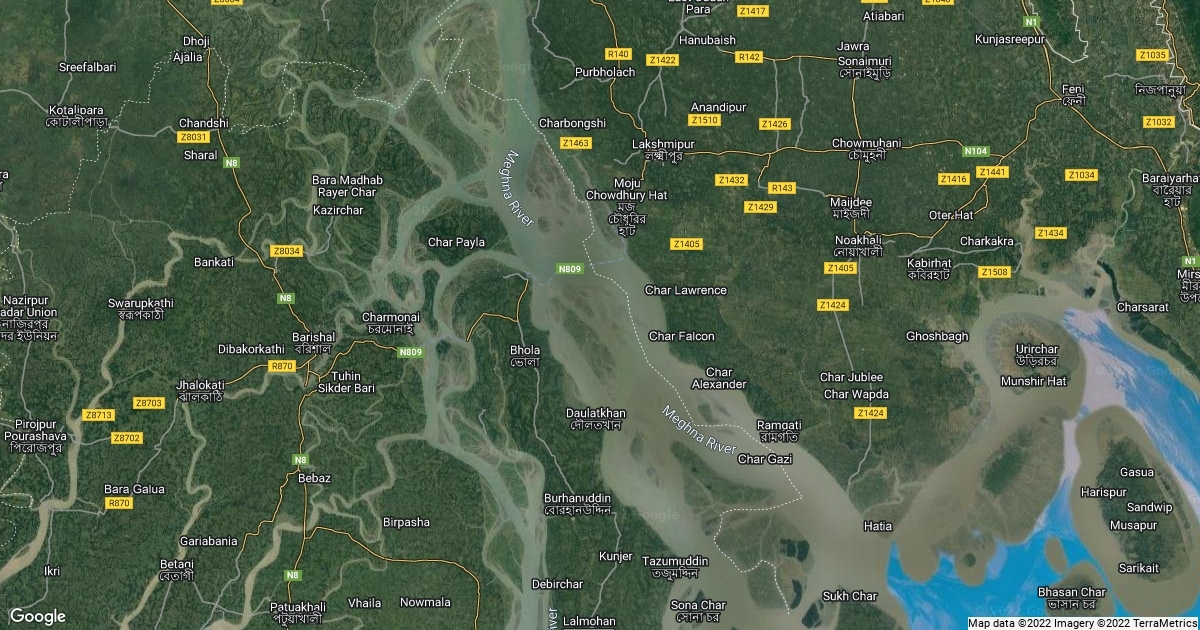Select the Z1510 road marker below Anandipur
This screenshot has width=1200, height=630.
click(705, 120)
